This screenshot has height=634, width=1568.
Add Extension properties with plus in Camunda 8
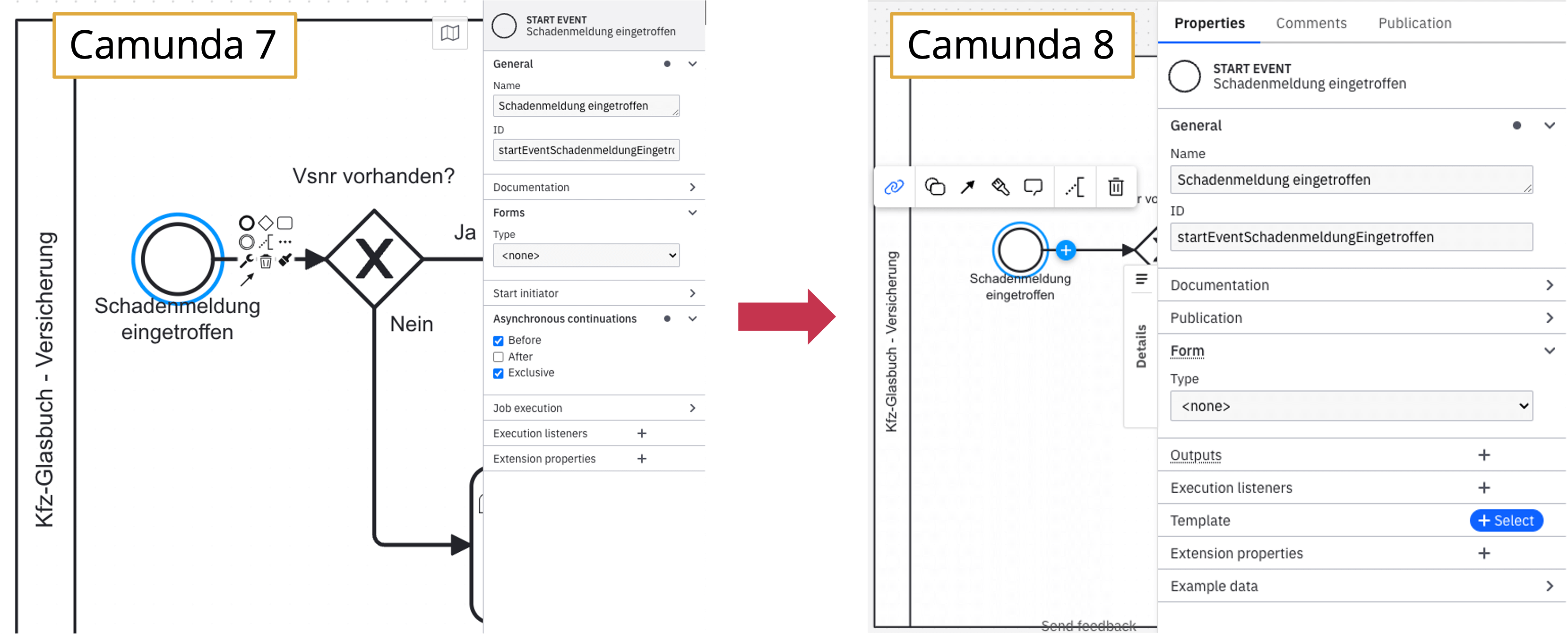(x=1484, y=554)
